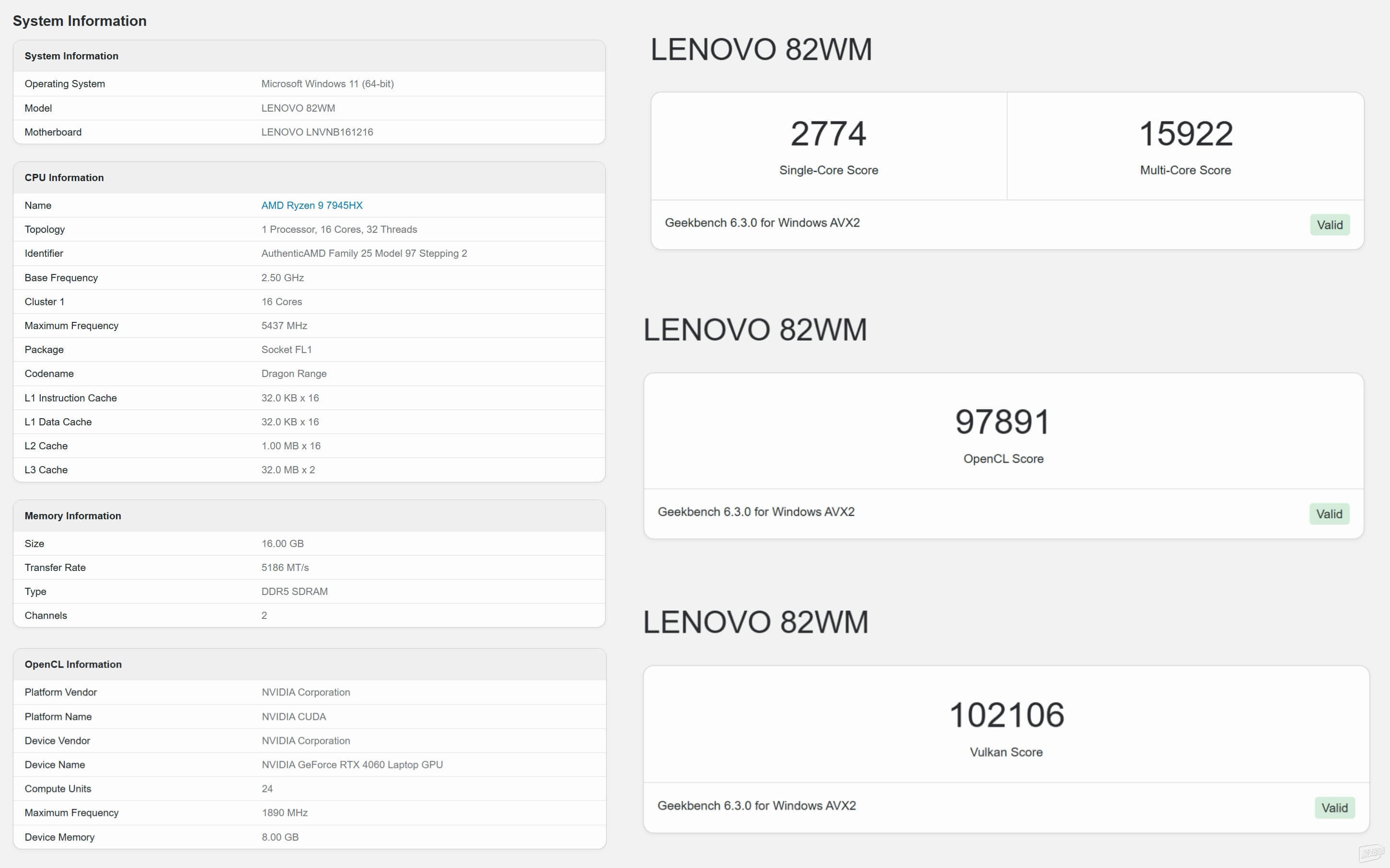Click the 'Operating System' row label
This screenshot has height=868, width=1390.
(x=64, y=84)
